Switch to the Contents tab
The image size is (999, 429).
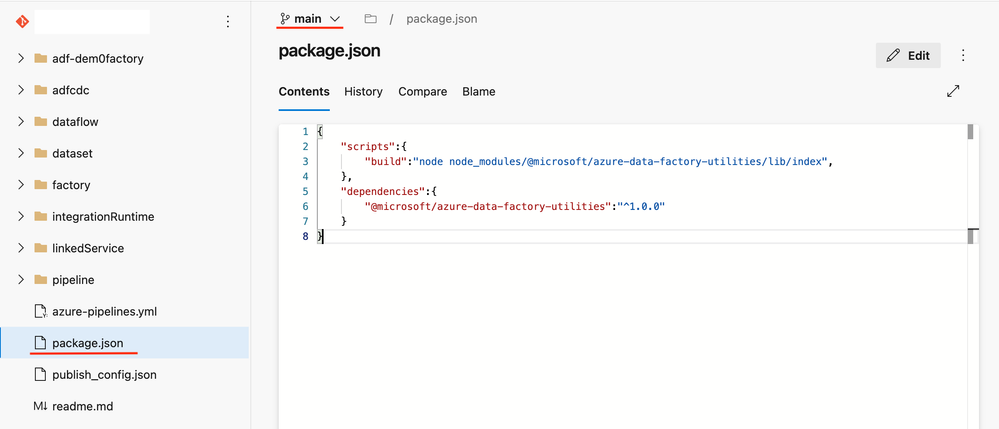tap(304, 92)
